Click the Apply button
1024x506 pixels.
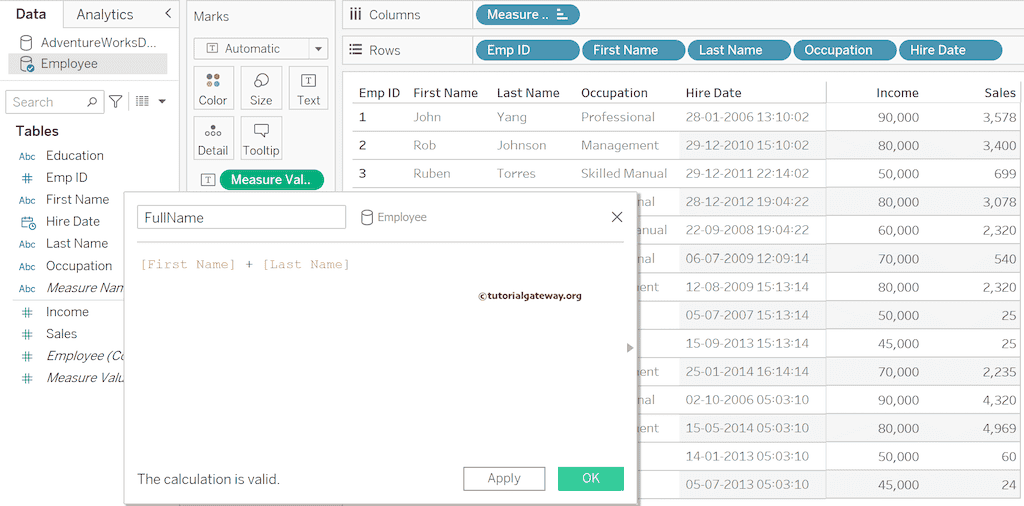(504, 479)
